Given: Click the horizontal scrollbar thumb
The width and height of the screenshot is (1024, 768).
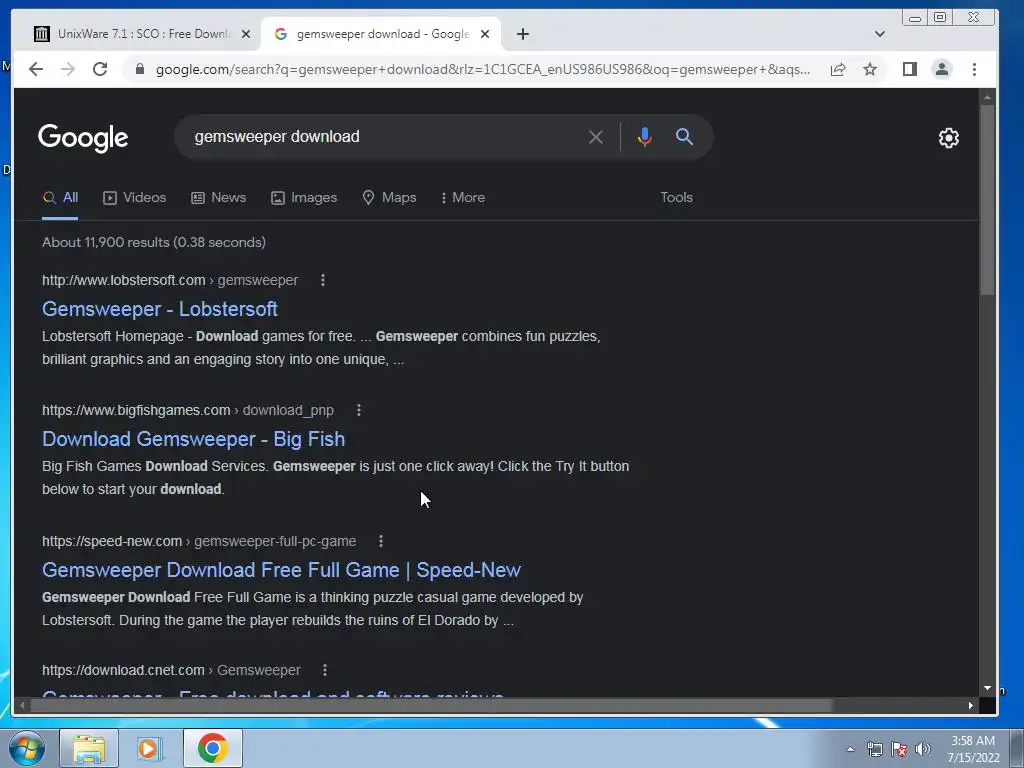Looking at the screenshot, I should pyautogui.click(x=430, y=705).
